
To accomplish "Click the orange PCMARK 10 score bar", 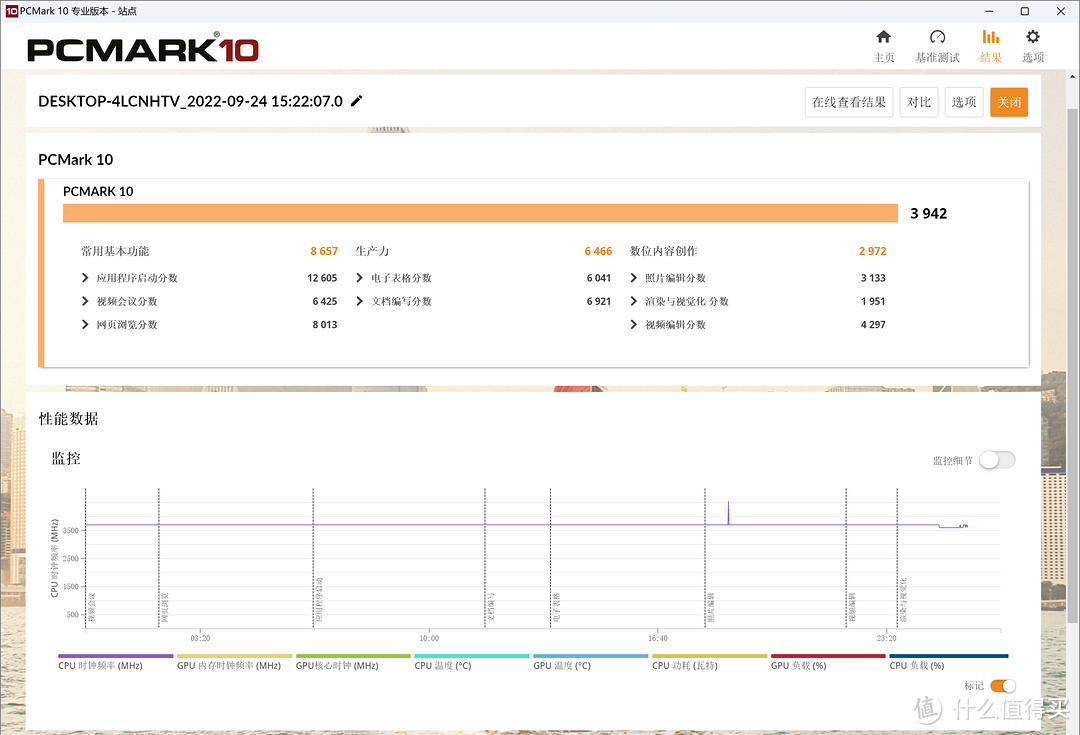I will [x=480, y=213].
